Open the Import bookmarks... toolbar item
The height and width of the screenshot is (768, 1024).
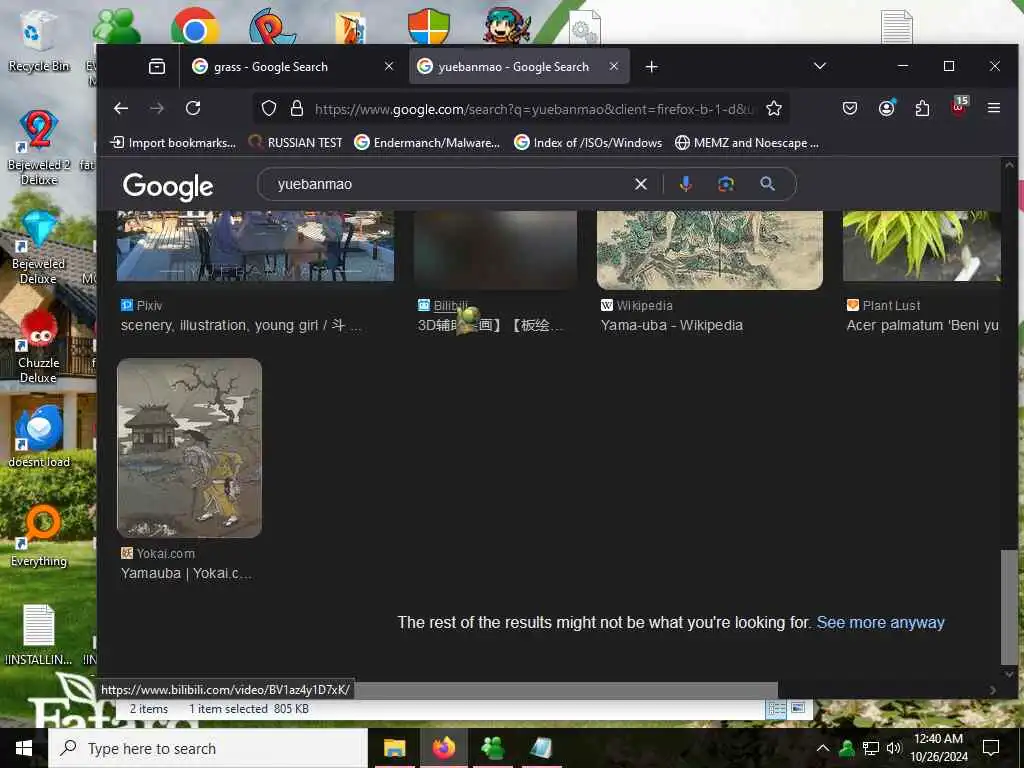coord(173,143)
